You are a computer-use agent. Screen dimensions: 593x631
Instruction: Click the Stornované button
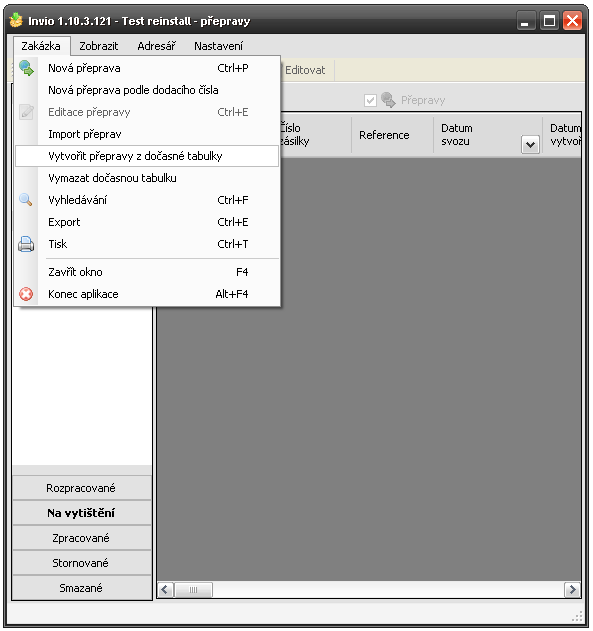click(x=82, y=563)
